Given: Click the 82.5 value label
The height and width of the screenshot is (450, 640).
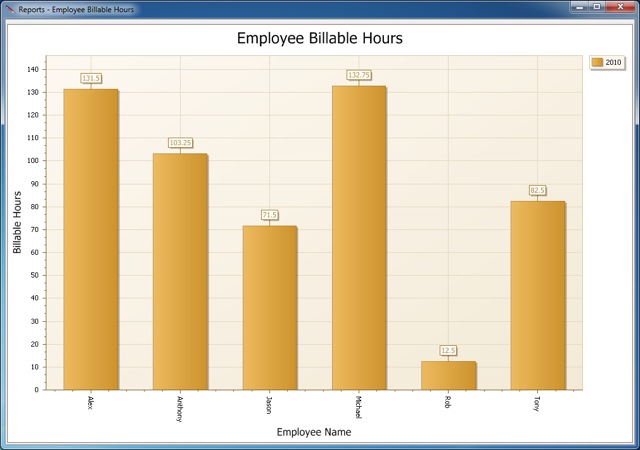Looking at the screenshot, I should point(537,190).
